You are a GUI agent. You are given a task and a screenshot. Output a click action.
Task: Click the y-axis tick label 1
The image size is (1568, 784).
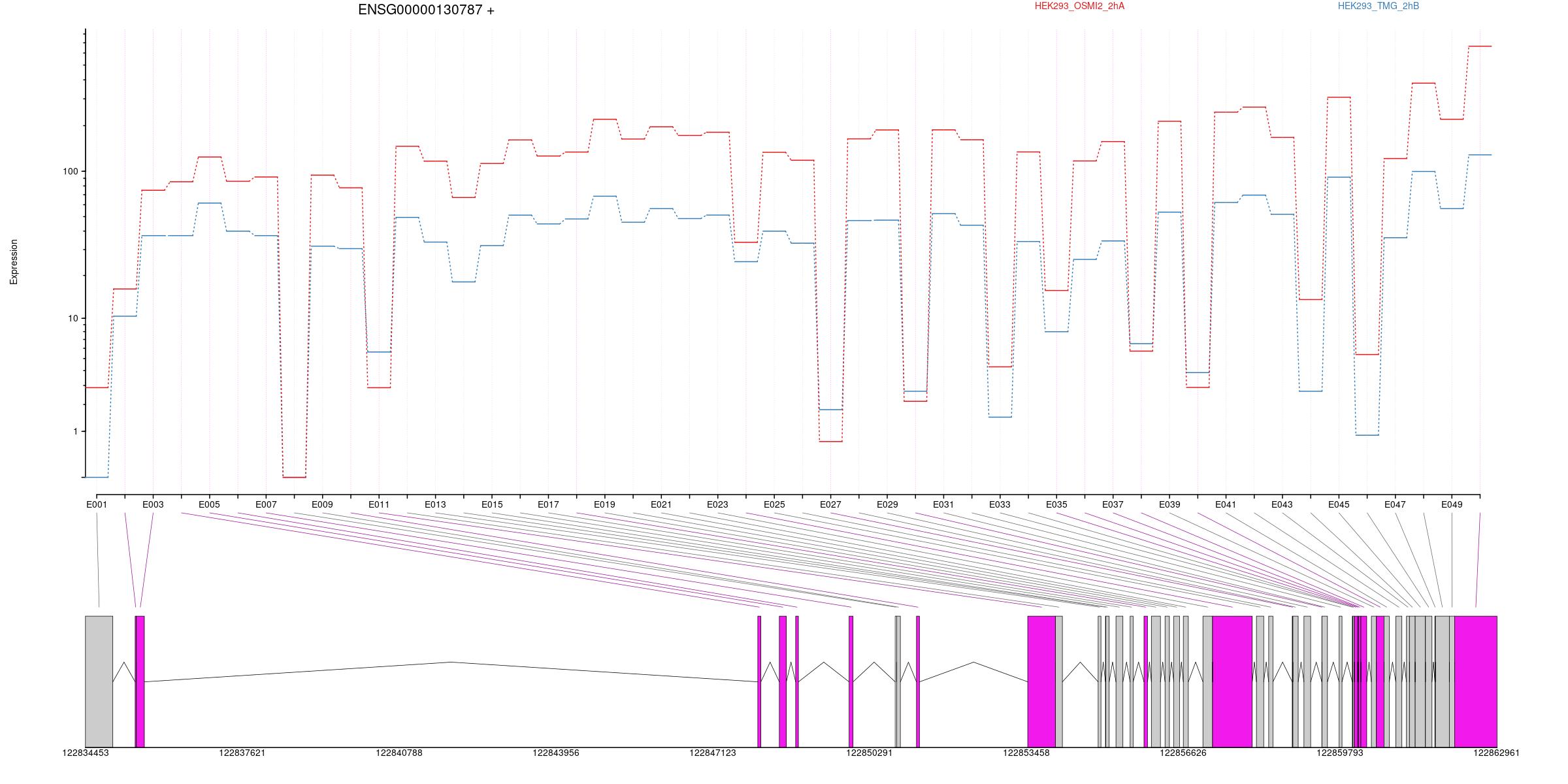75,432
